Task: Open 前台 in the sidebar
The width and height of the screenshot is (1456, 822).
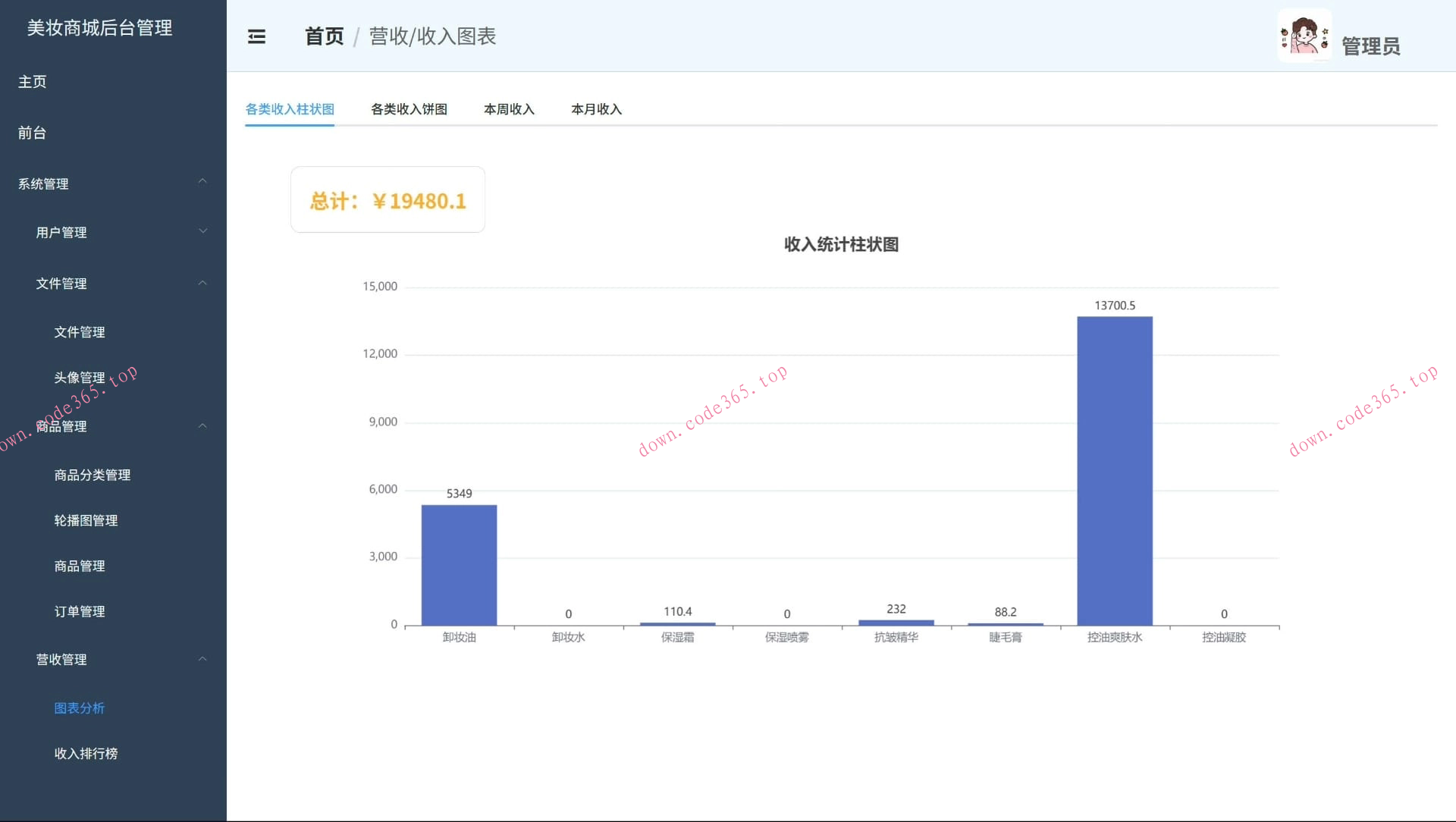Action: (33, 133)
